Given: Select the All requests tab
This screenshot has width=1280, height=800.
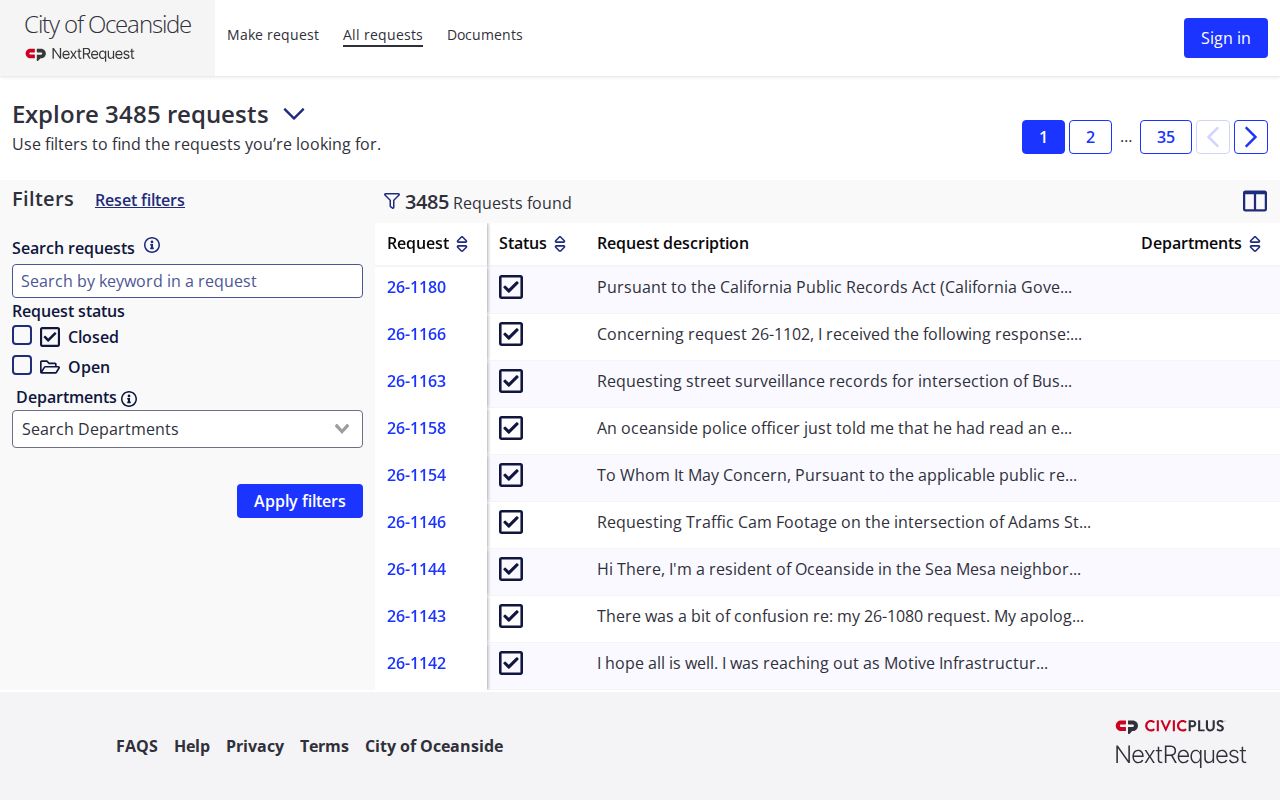Looking at the screenshot, I should [x=383, y=35].
